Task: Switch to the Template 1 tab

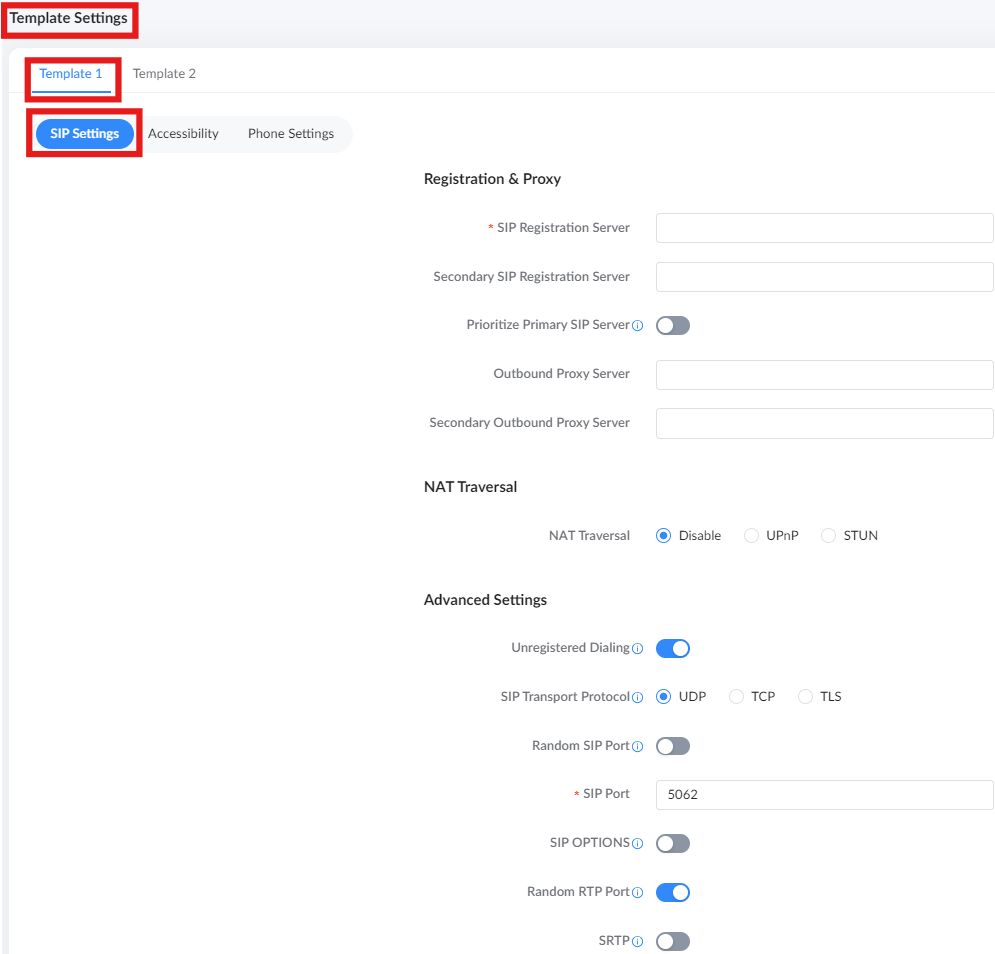Action: tap(70, 74)
